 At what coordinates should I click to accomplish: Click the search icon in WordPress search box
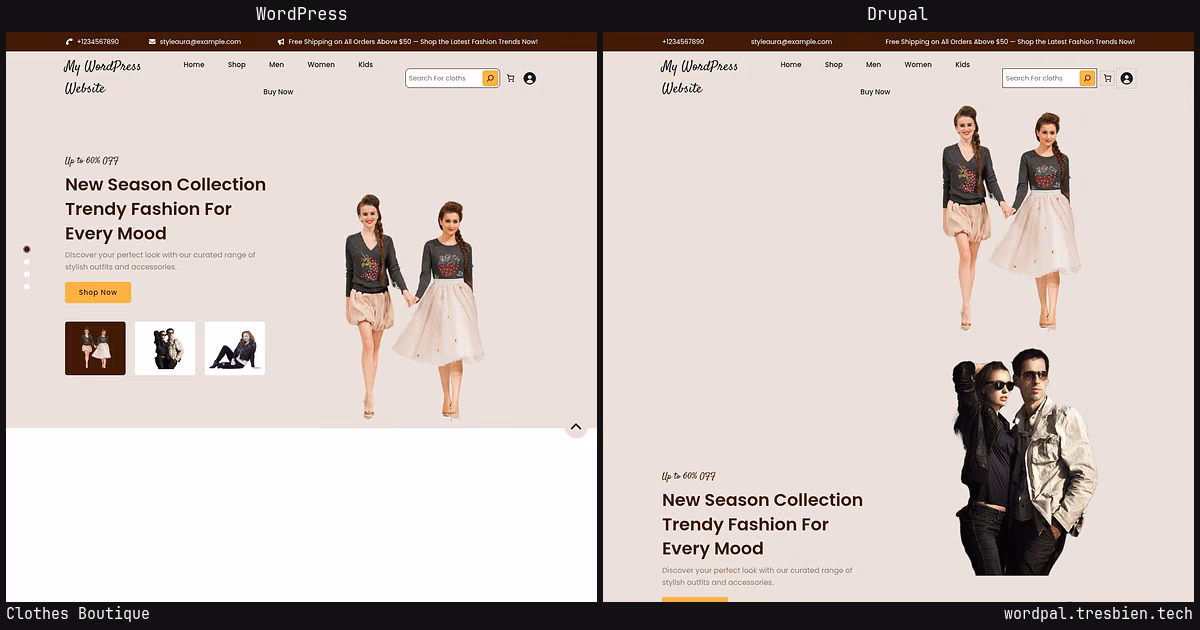point(490,78)
